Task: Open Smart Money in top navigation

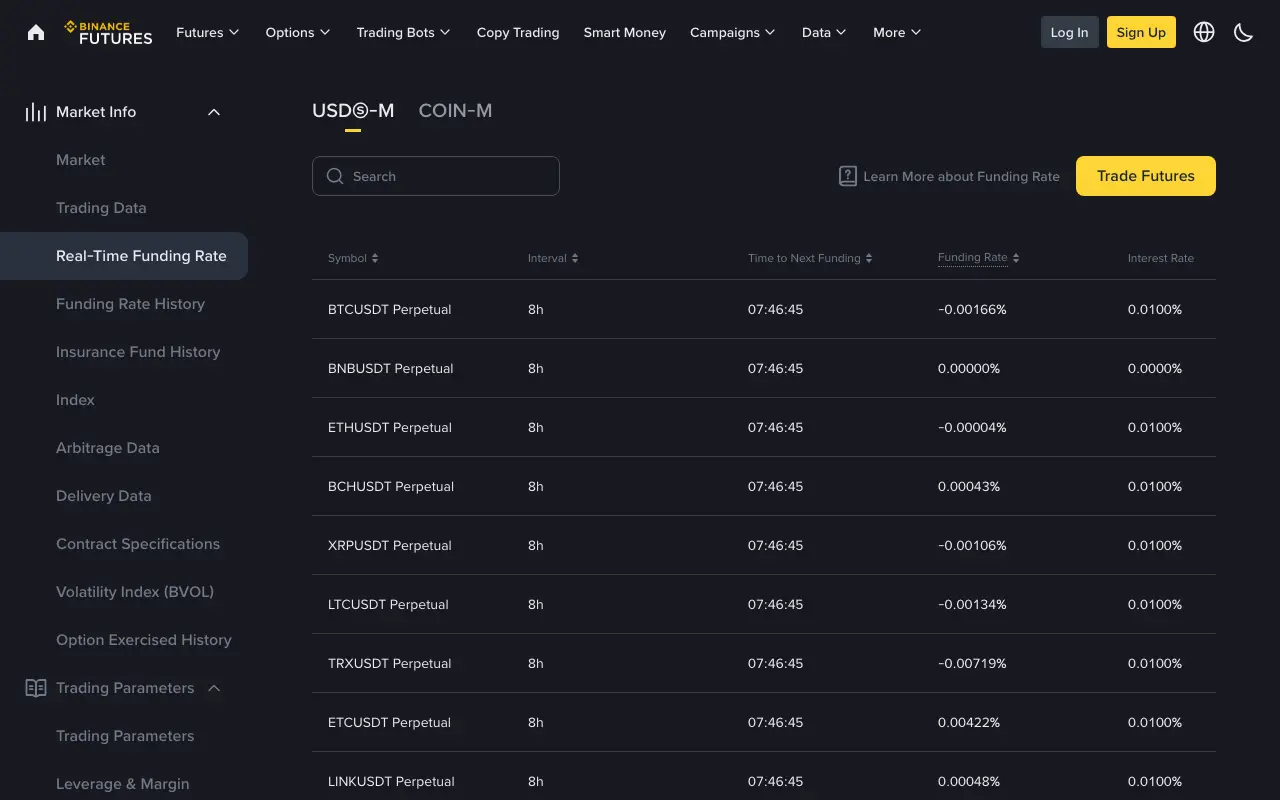Action: (x=625, y=32)
